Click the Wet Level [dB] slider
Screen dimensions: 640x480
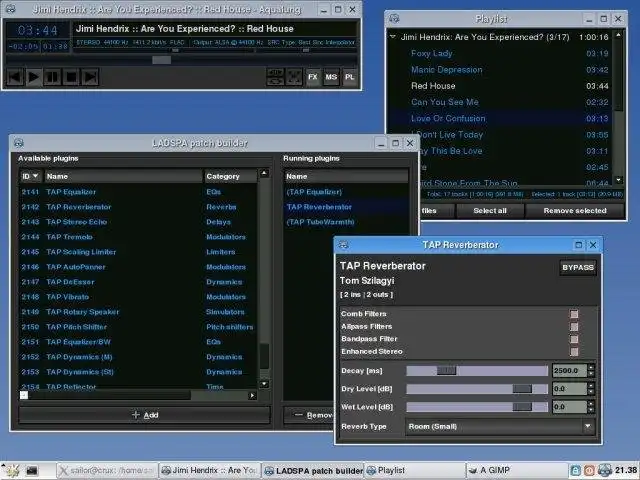pyautogui.click(x=477, y=407)
